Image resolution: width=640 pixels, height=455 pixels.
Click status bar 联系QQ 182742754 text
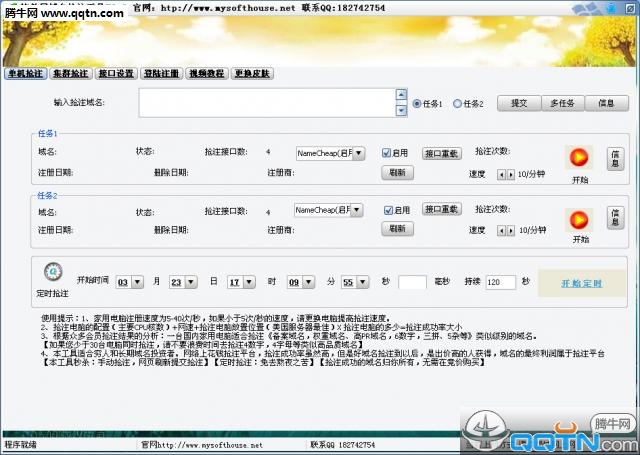tap(342, 445)
